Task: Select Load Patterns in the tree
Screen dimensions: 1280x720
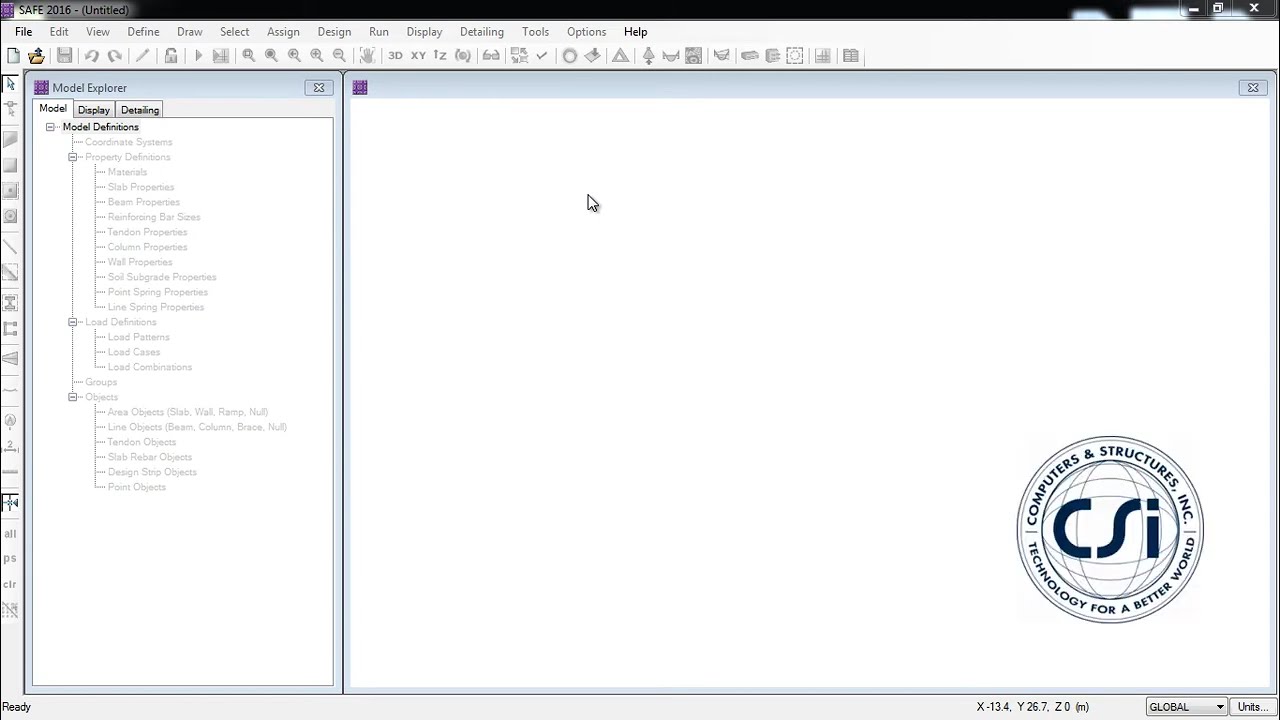Action: pyautogui.click(x=139, y=337)
